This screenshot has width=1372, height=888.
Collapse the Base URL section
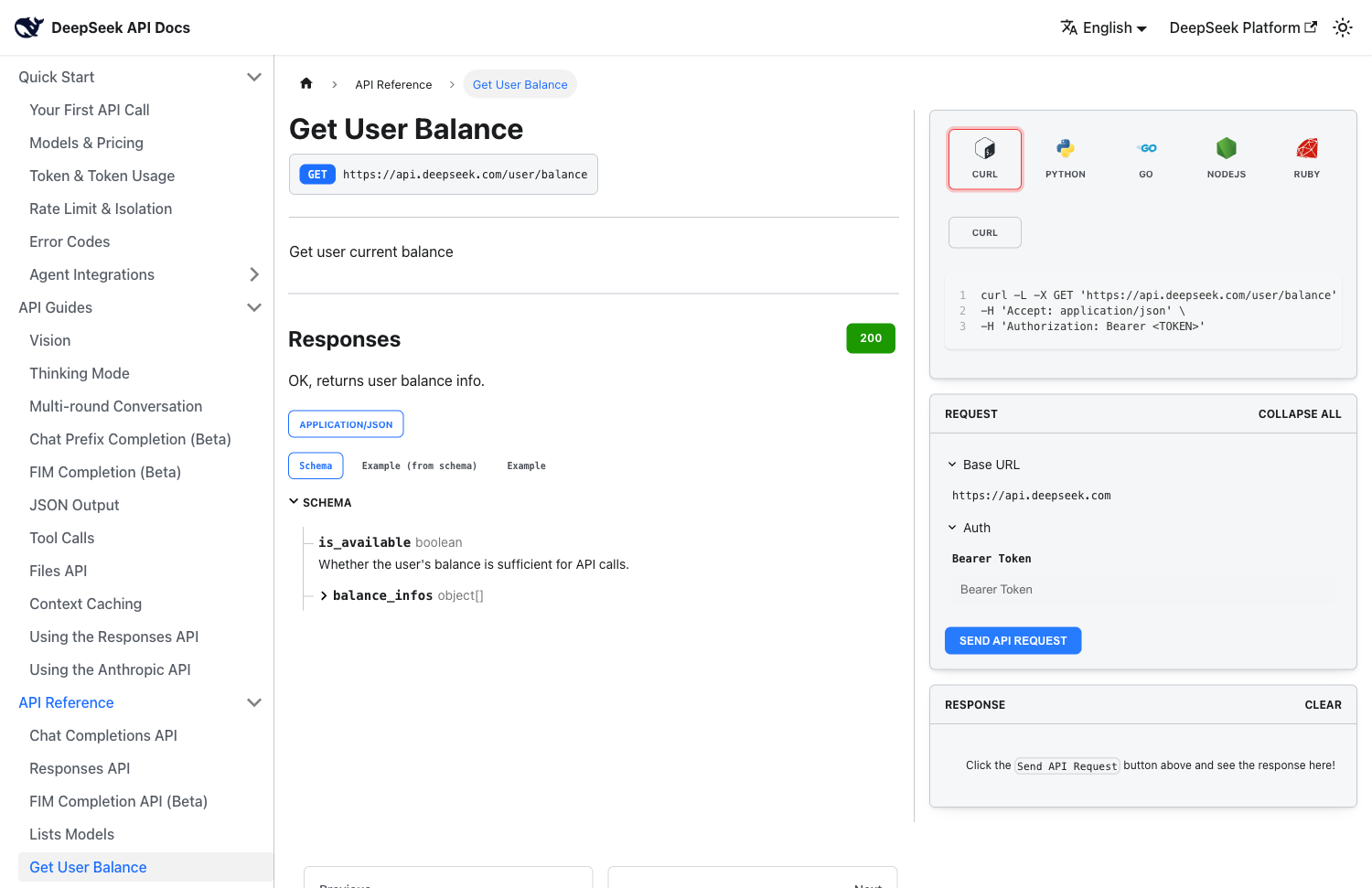pyautogui.click(x=984, y=465)
